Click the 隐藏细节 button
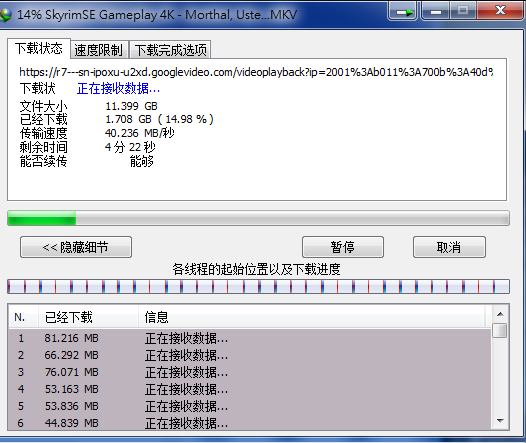 [x=76, y=247]
